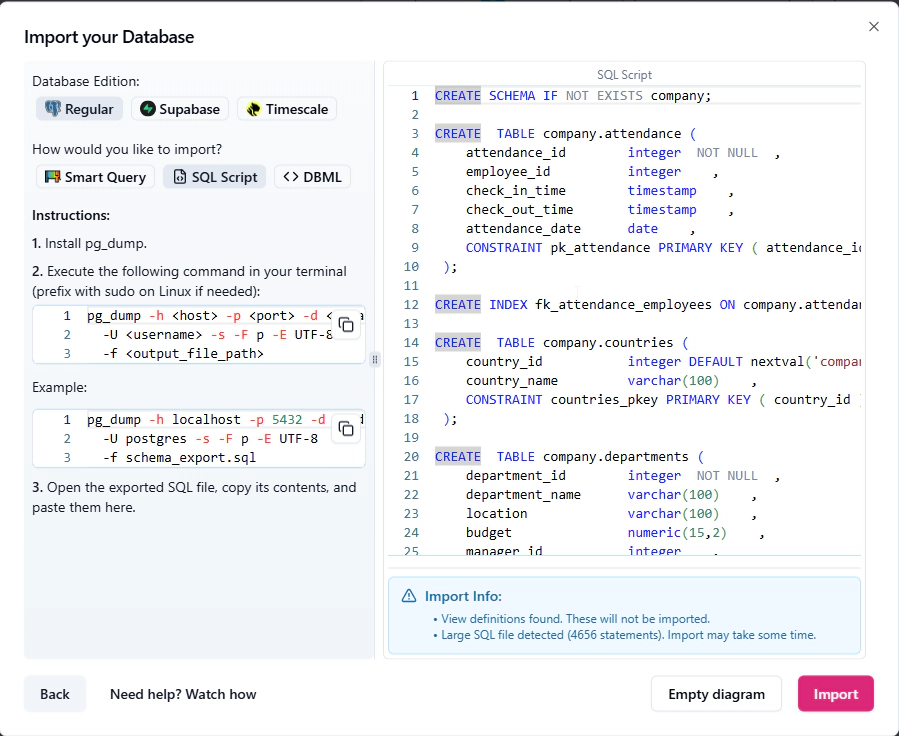
Task: Click the PostgreSQL elephant icon on Regular
Action: click(53, 109)
